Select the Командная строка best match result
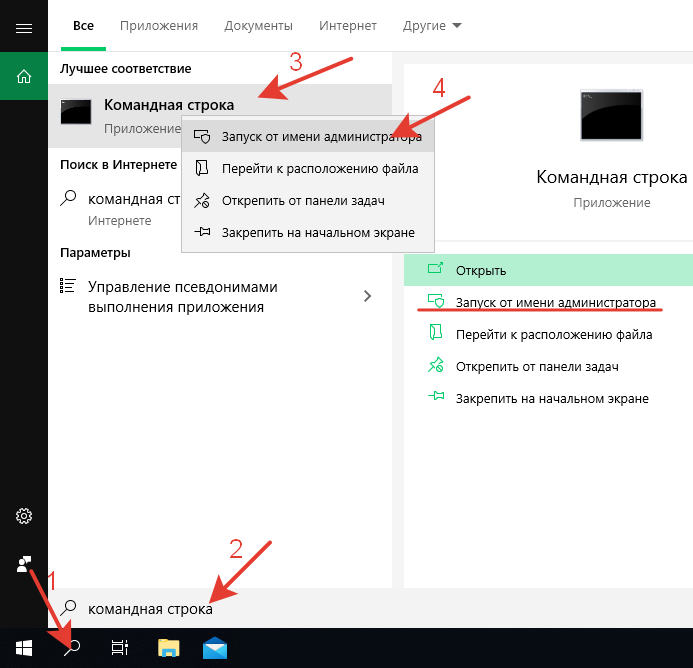 (x=220, y=116)
